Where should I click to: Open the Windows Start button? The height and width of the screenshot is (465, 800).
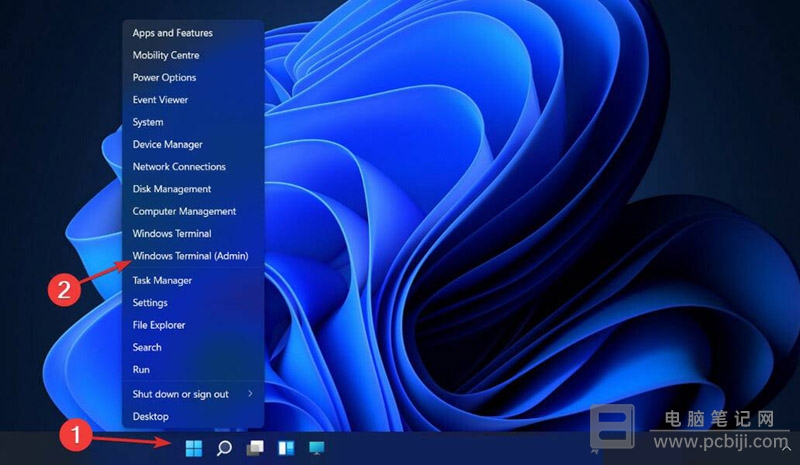tap(194, 448)
